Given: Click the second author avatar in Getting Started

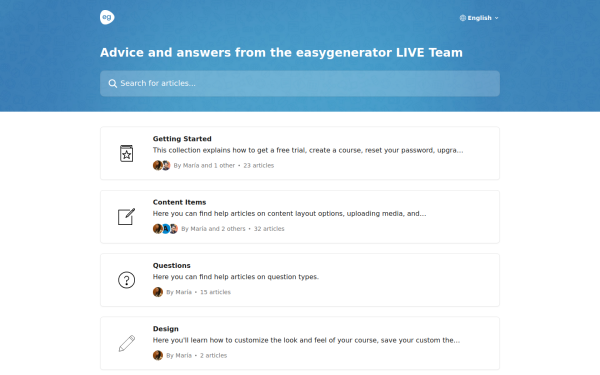Looking at the screenshot, I should pyautogui.click(x=166, y=165).
